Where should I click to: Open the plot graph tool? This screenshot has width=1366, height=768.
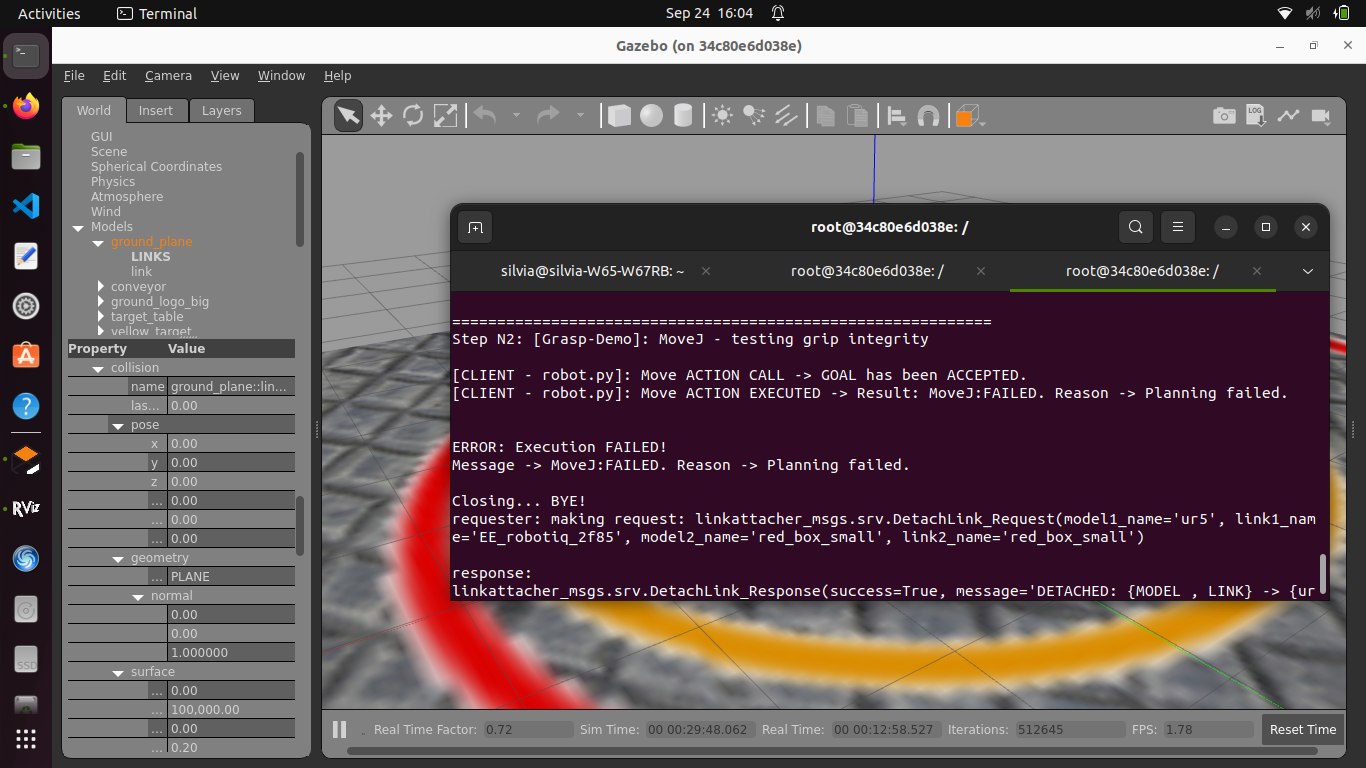1288,116
